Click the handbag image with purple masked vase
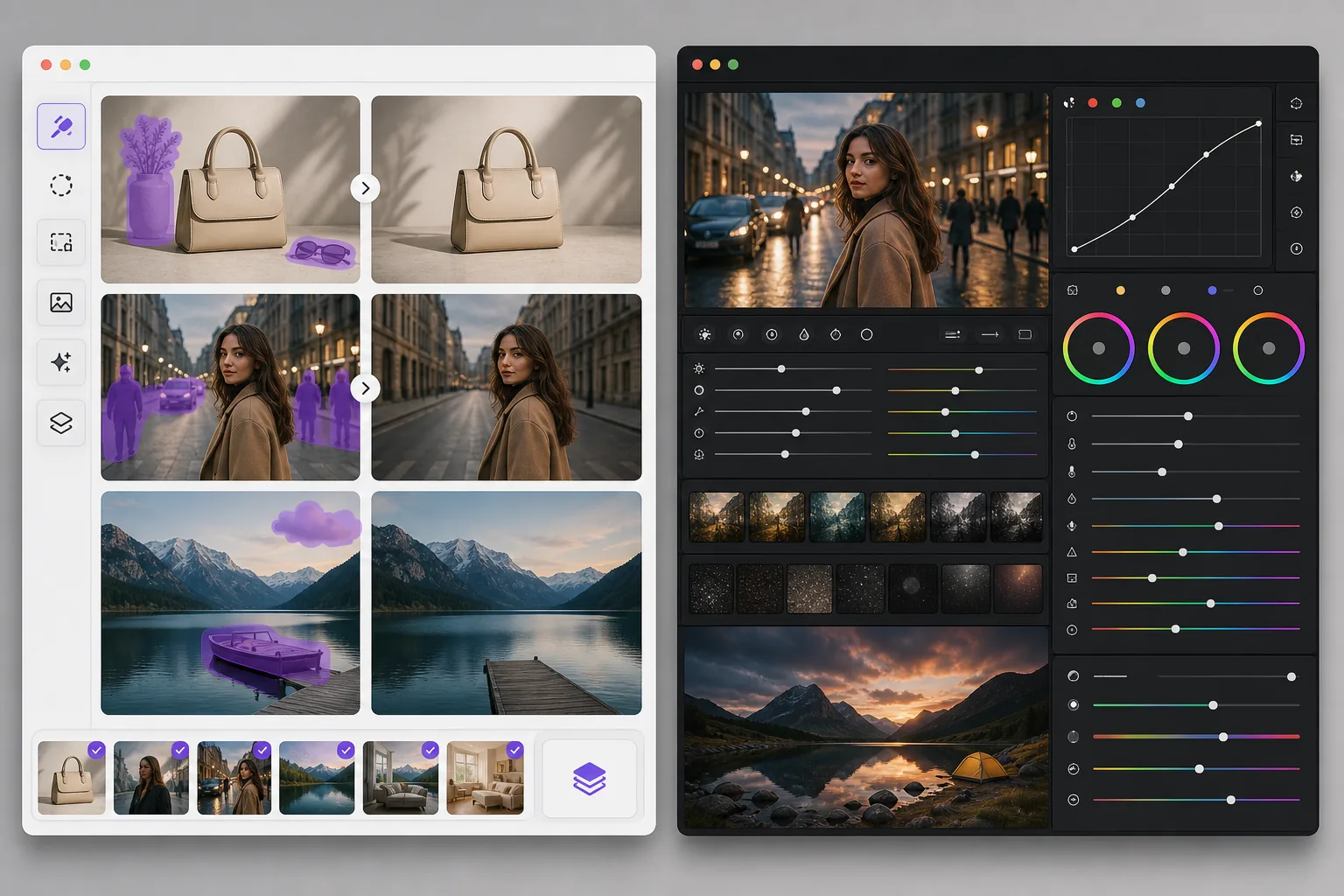Viewport: 1344px width, 896px height. (230, 189)
